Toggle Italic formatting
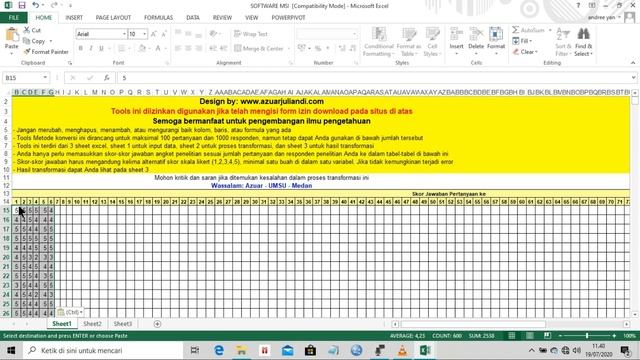The width and height of the screenshot is (640, 360). 91,48
